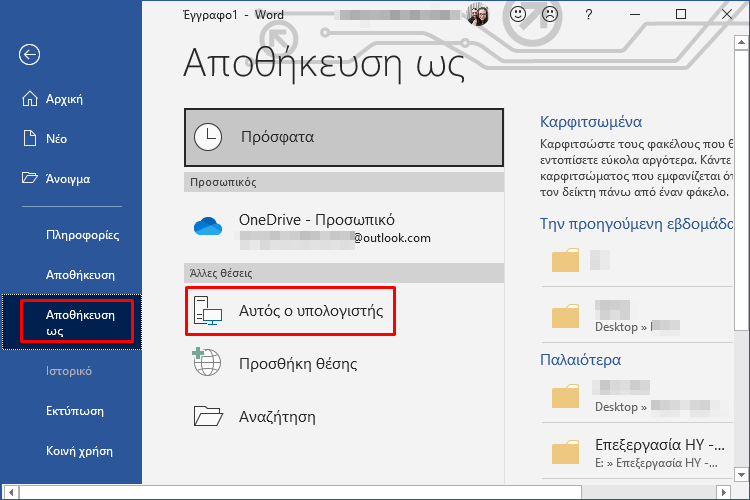
Task: Click the Την προηγούμενη εβδομάδα heading
Action: point(636,224)
